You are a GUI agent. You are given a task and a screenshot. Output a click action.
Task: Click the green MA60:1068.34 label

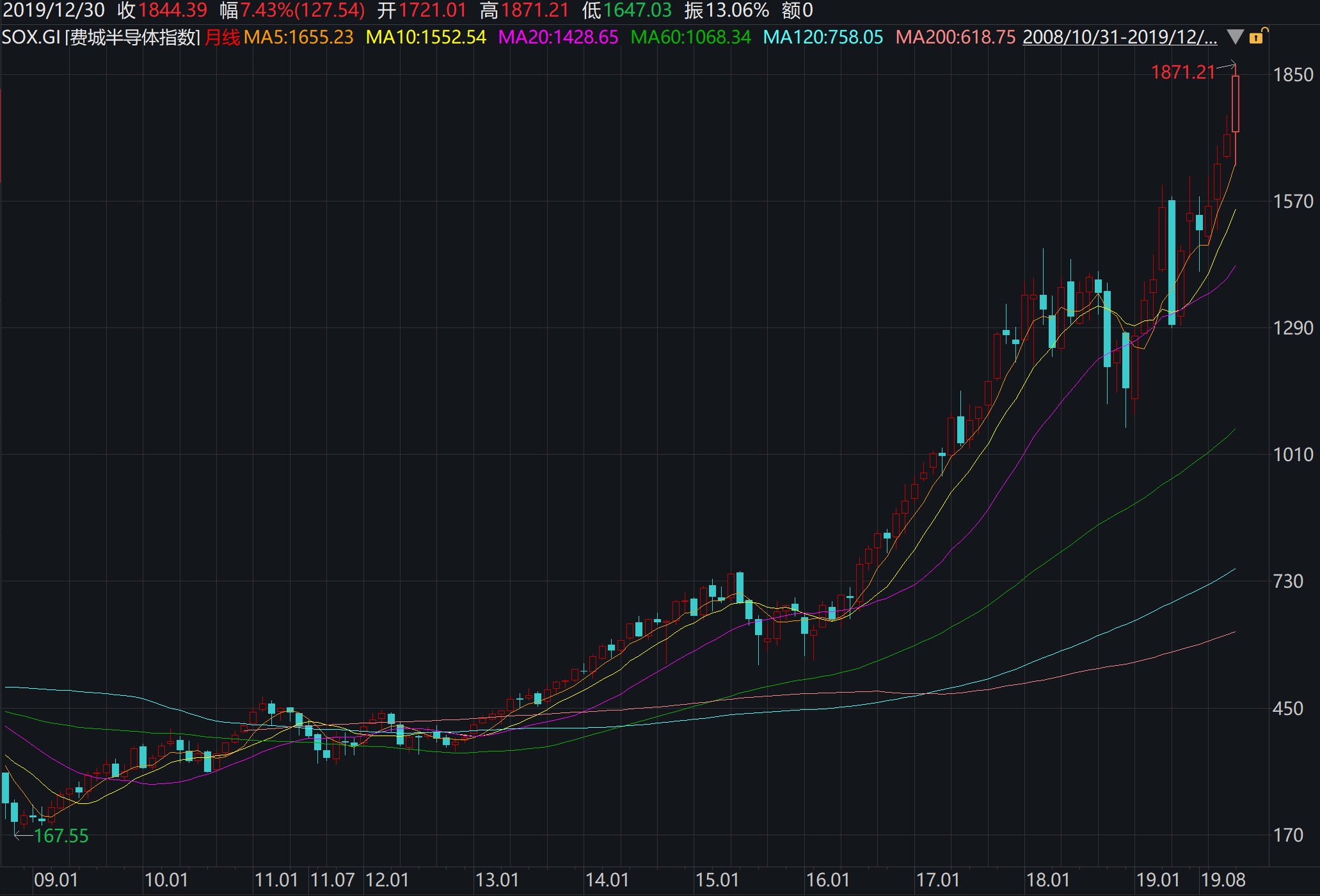coord(690,37)
